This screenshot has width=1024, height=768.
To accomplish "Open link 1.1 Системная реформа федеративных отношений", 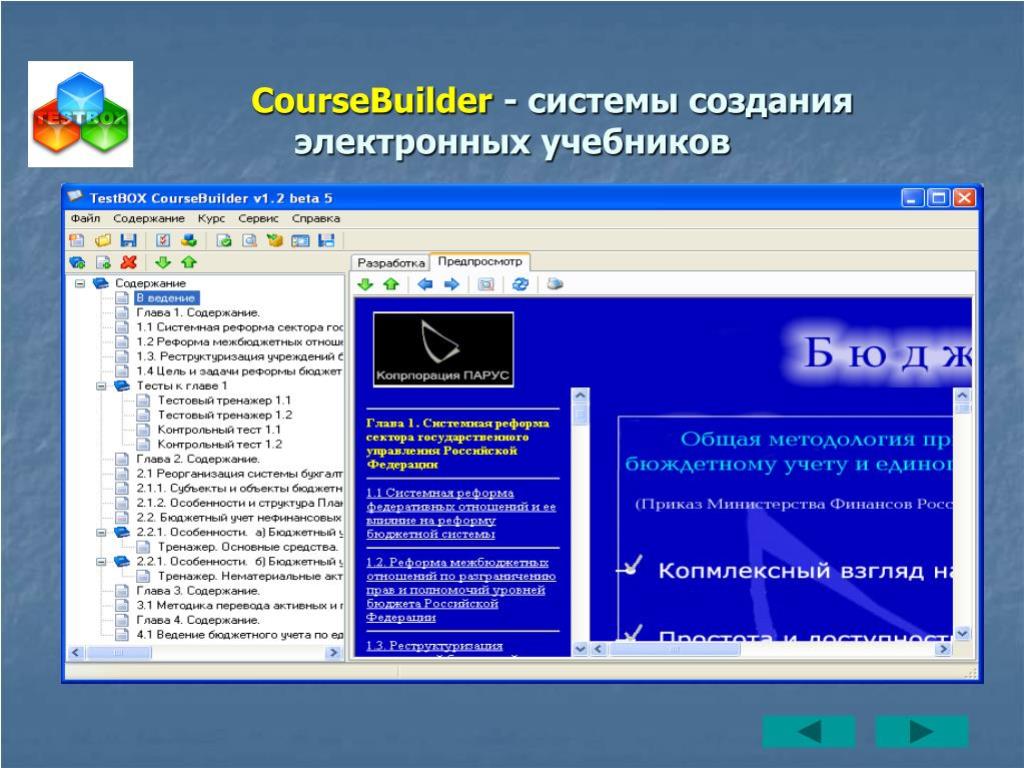I will (460, 513).
